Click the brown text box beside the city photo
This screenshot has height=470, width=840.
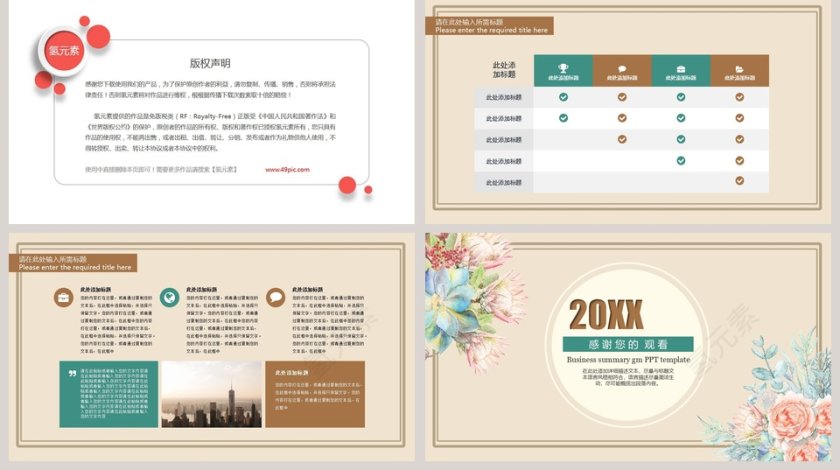[315, 394]
